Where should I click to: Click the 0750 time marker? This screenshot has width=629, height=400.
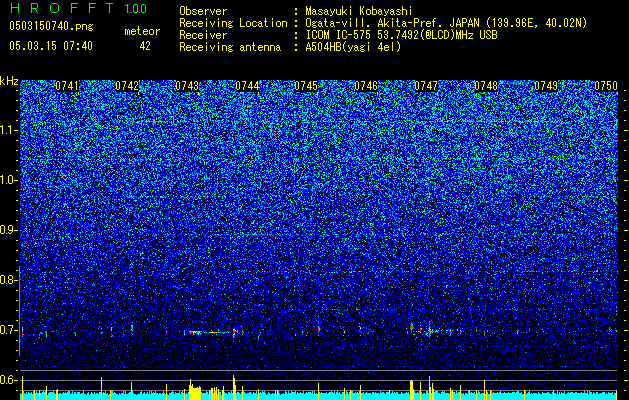[x=606, y=86]
